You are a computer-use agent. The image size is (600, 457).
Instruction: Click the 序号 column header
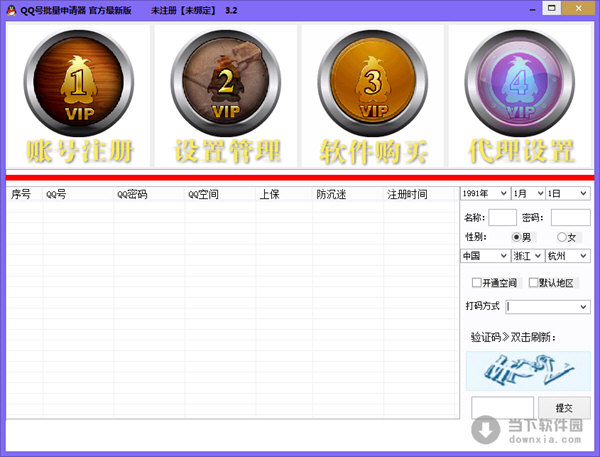point(25,194)
